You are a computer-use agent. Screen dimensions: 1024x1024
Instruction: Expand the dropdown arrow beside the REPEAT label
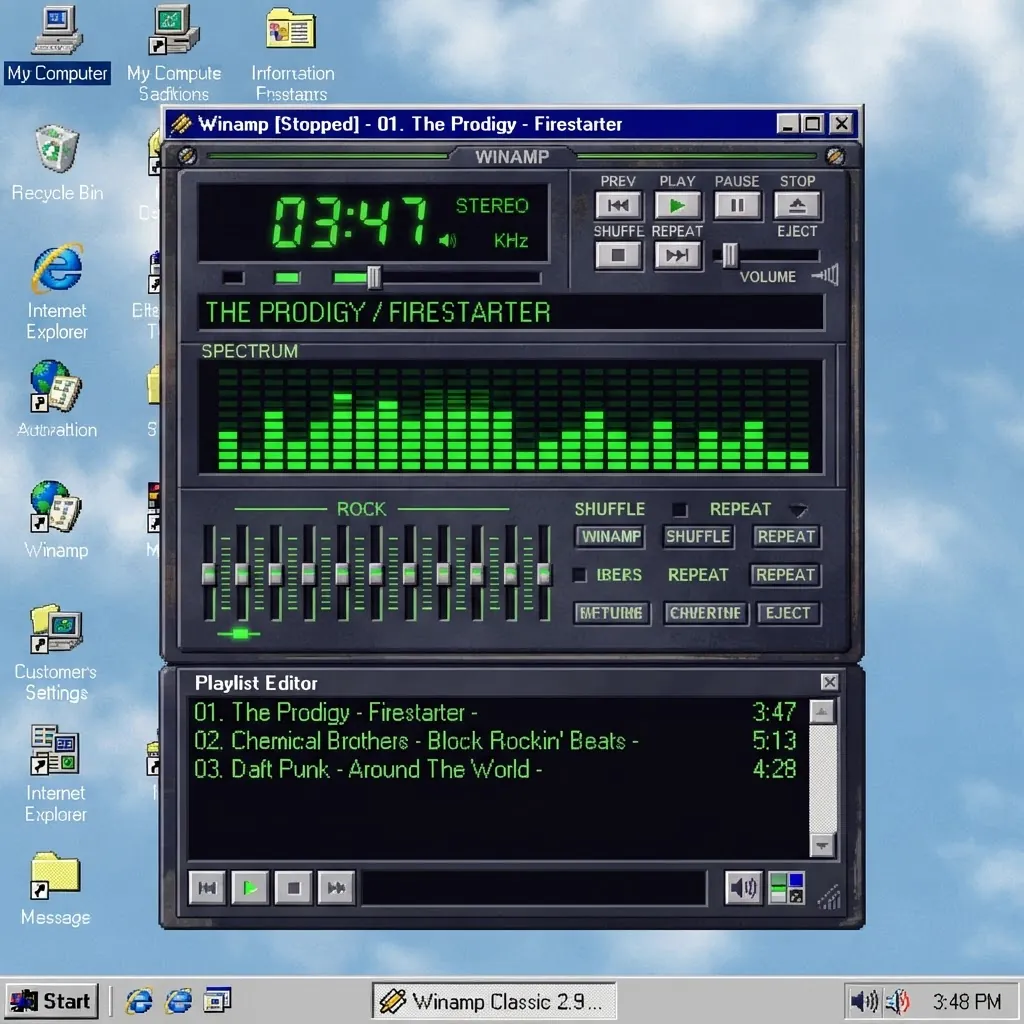pos(798,509)
